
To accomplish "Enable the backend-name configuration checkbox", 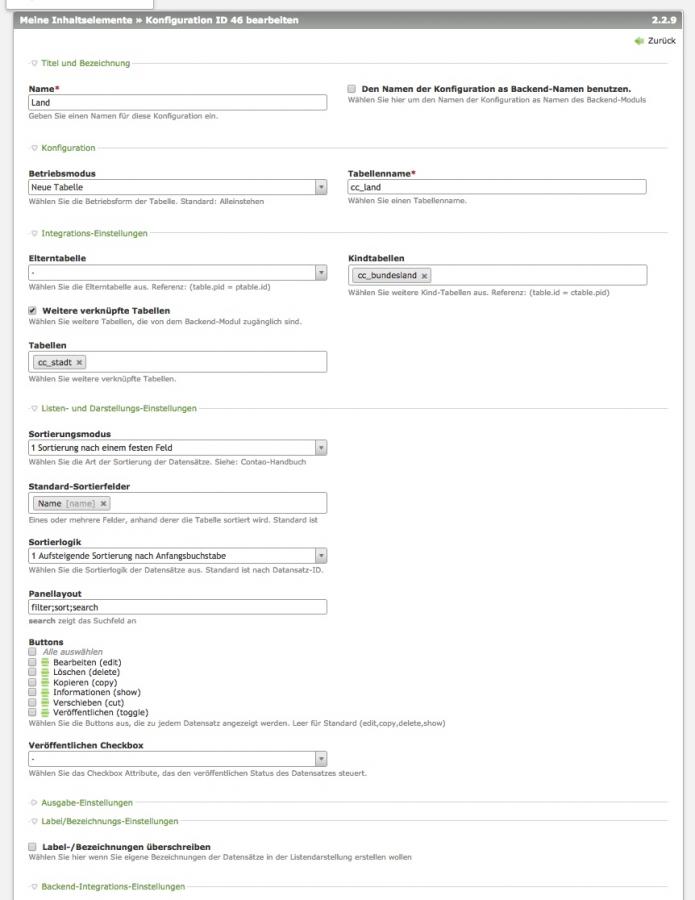I will point(352,89).
